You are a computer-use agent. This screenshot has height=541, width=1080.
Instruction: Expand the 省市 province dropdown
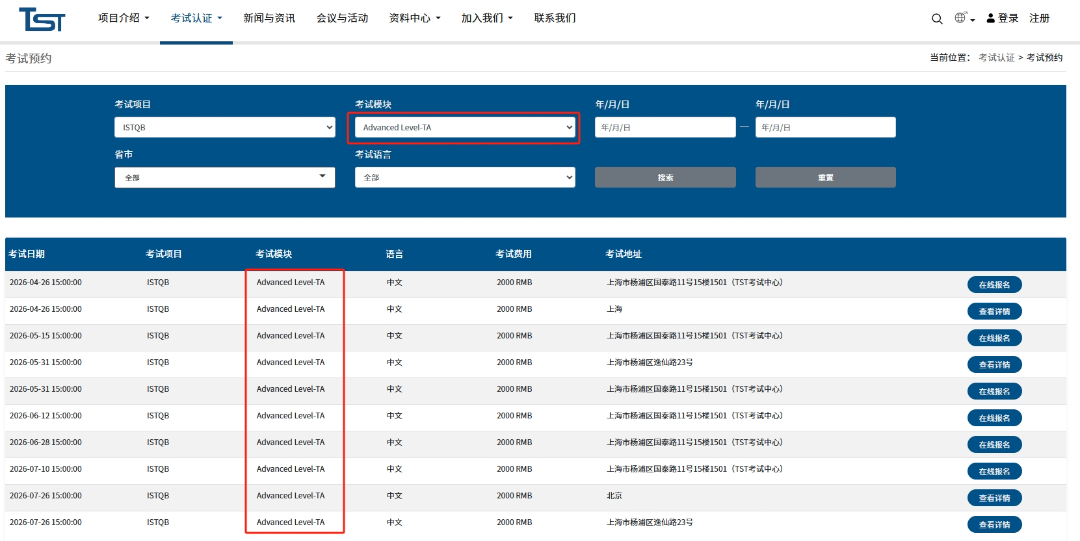(225, 177)
